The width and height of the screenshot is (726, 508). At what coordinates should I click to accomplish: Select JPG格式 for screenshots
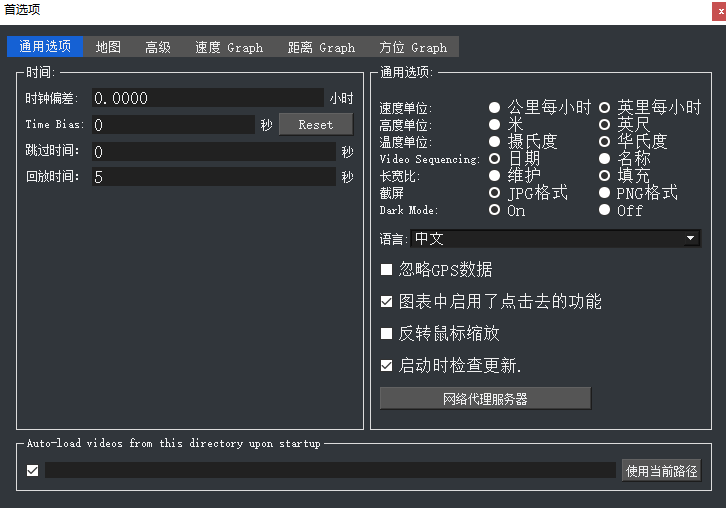coord(528,193)
